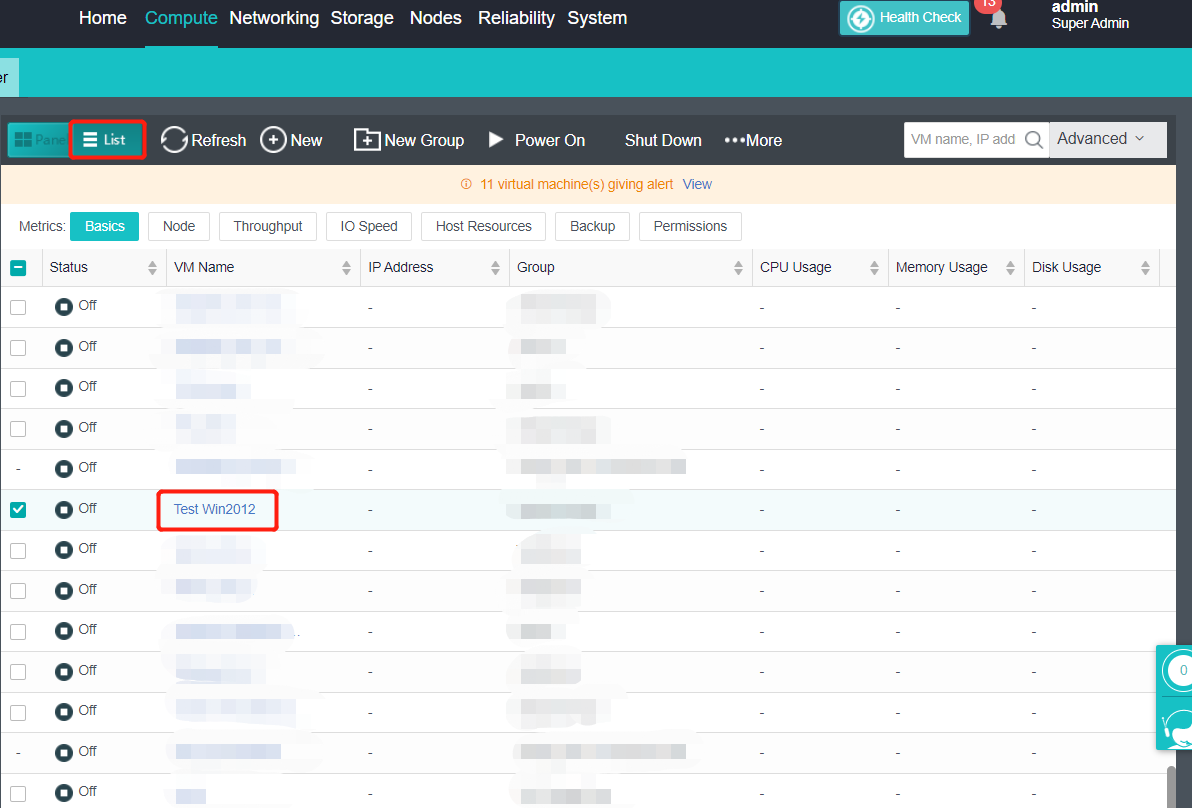Image resolution: width=1192 pixels, height=808 pixels.
Task: Click the Refresh icon in toolbar
Action: click(x=174, y=140)
